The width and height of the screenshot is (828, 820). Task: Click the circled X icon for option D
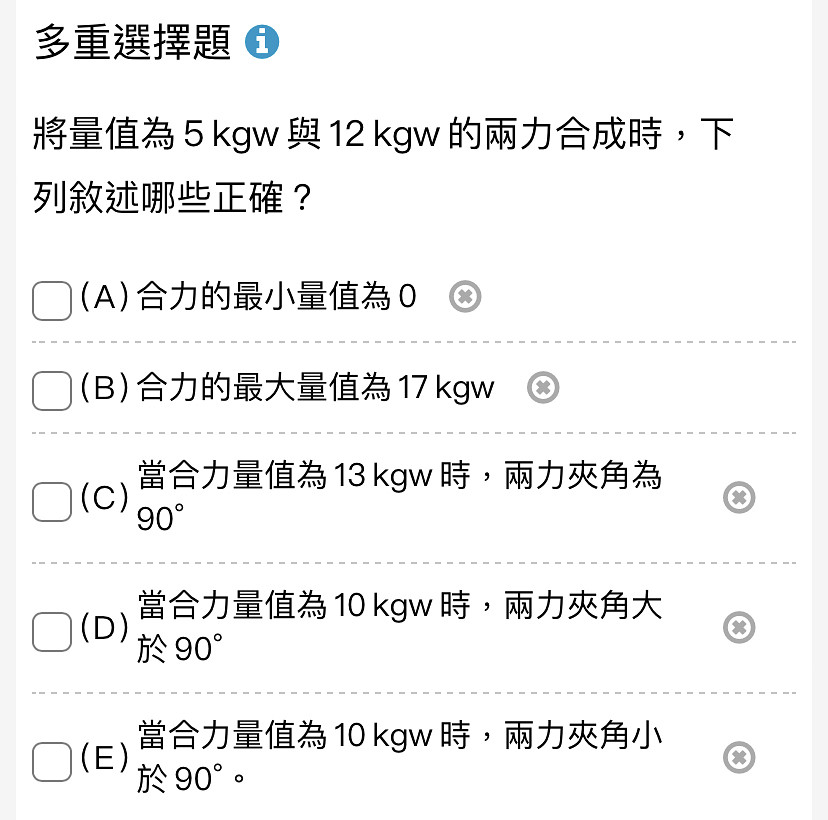coord(739,627)
